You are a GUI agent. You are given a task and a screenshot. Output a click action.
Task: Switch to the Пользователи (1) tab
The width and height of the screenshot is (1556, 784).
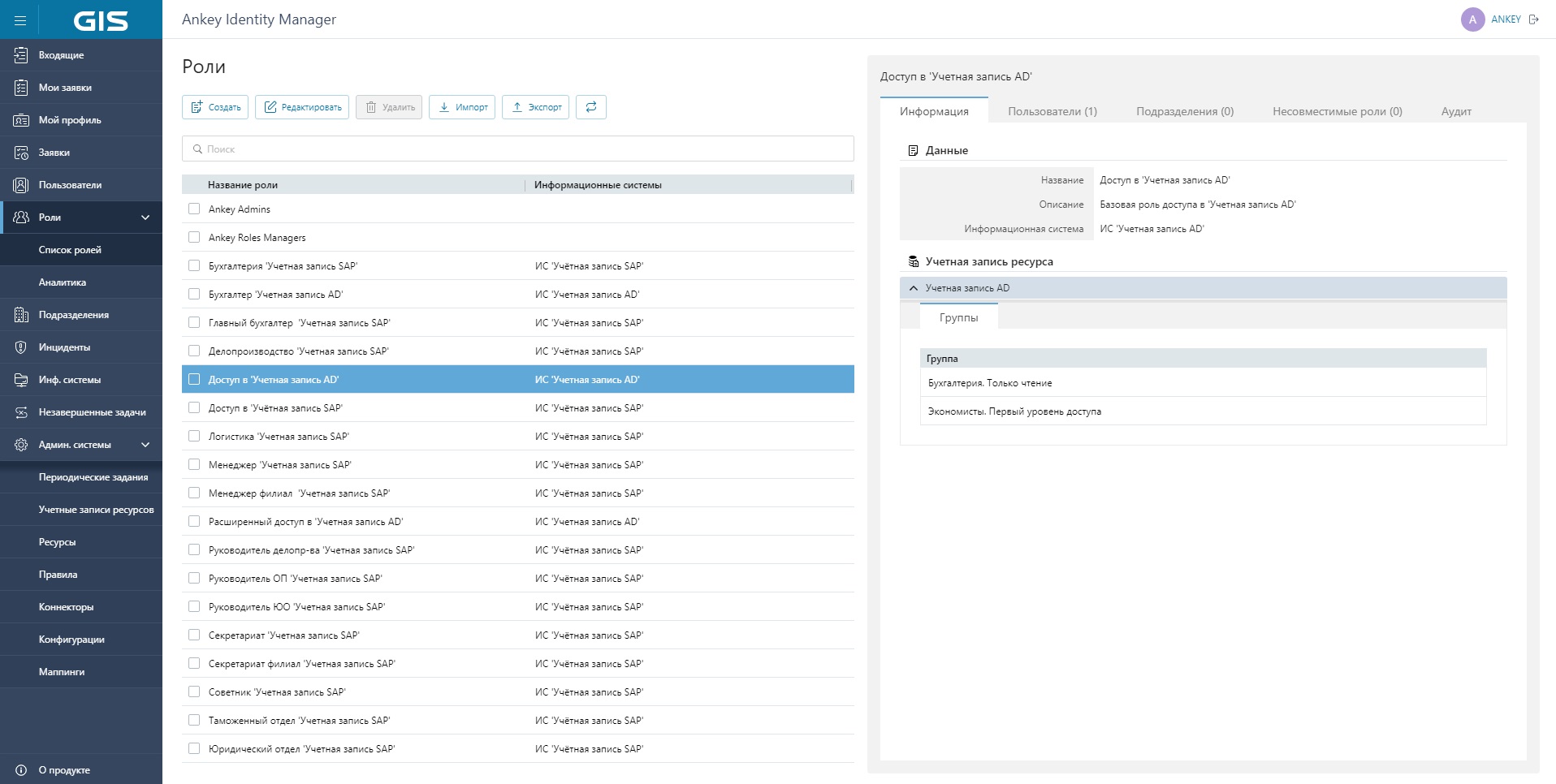[1052, 111]
